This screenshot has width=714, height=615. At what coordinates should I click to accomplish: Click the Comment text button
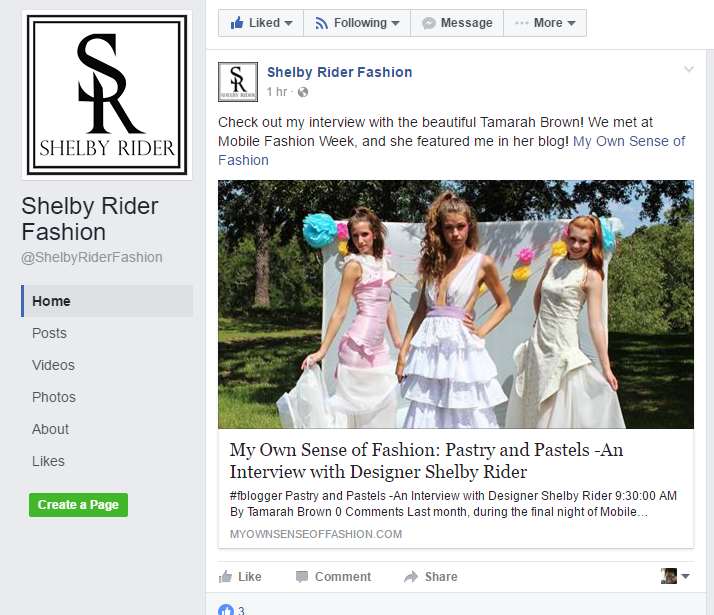(343, 577)
